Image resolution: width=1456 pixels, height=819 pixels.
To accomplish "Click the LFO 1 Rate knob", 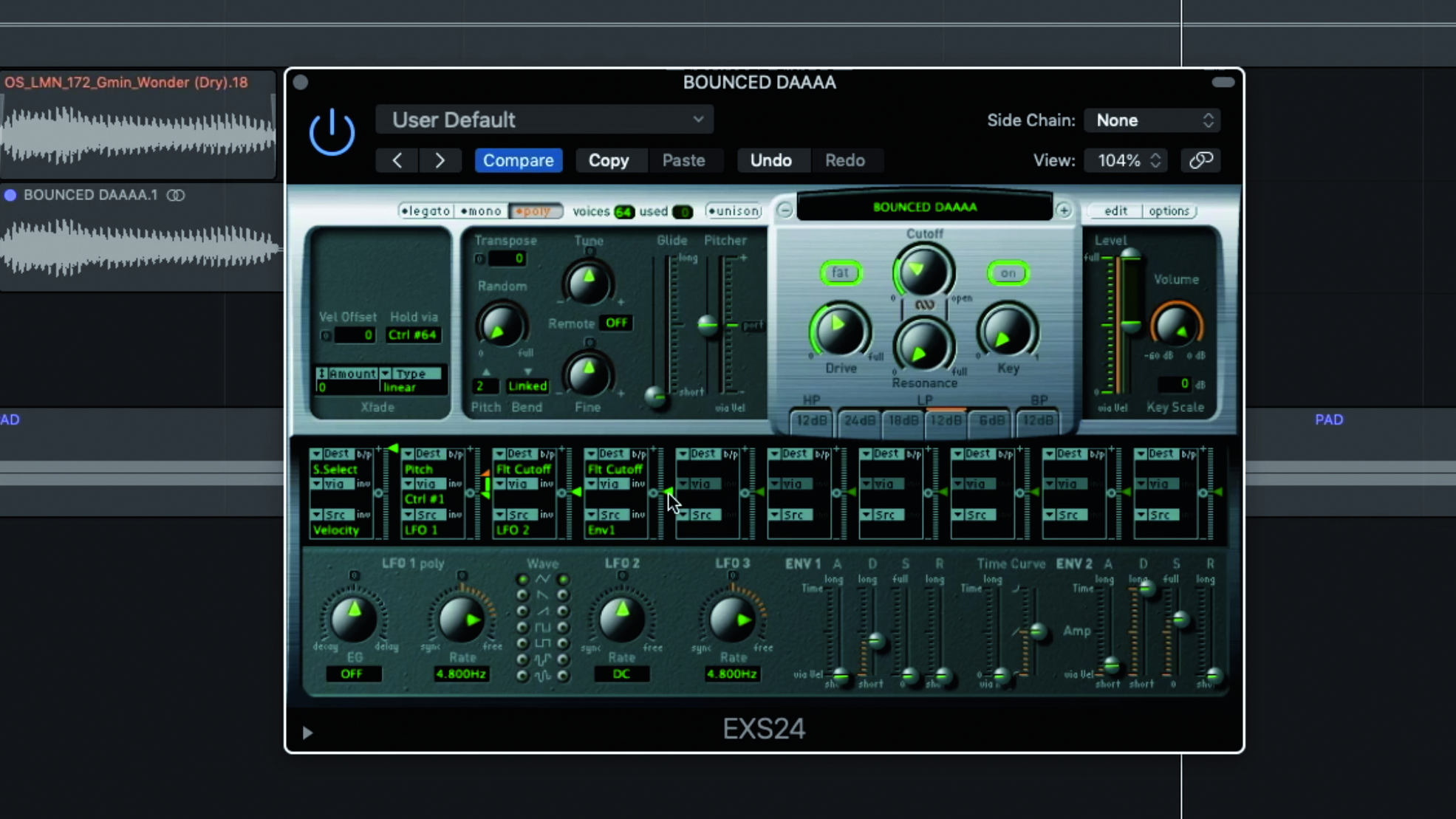I will pos(462,619).
